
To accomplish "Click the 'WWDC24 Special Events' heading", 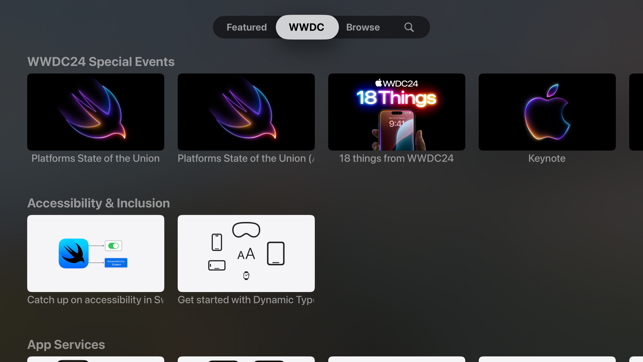I will pos(101,62).
